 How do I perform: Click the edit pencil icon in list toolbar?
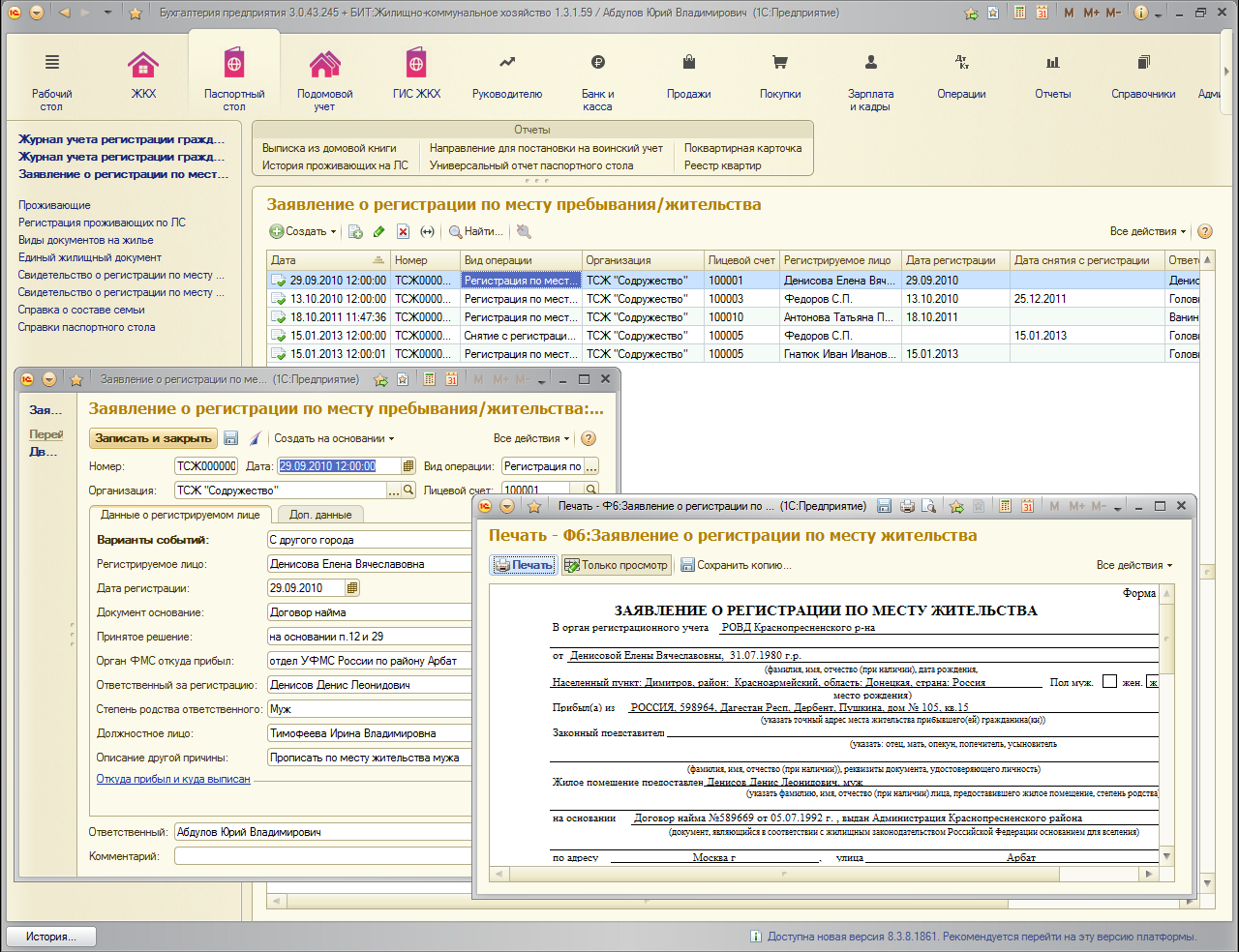[x=378, y=231]
